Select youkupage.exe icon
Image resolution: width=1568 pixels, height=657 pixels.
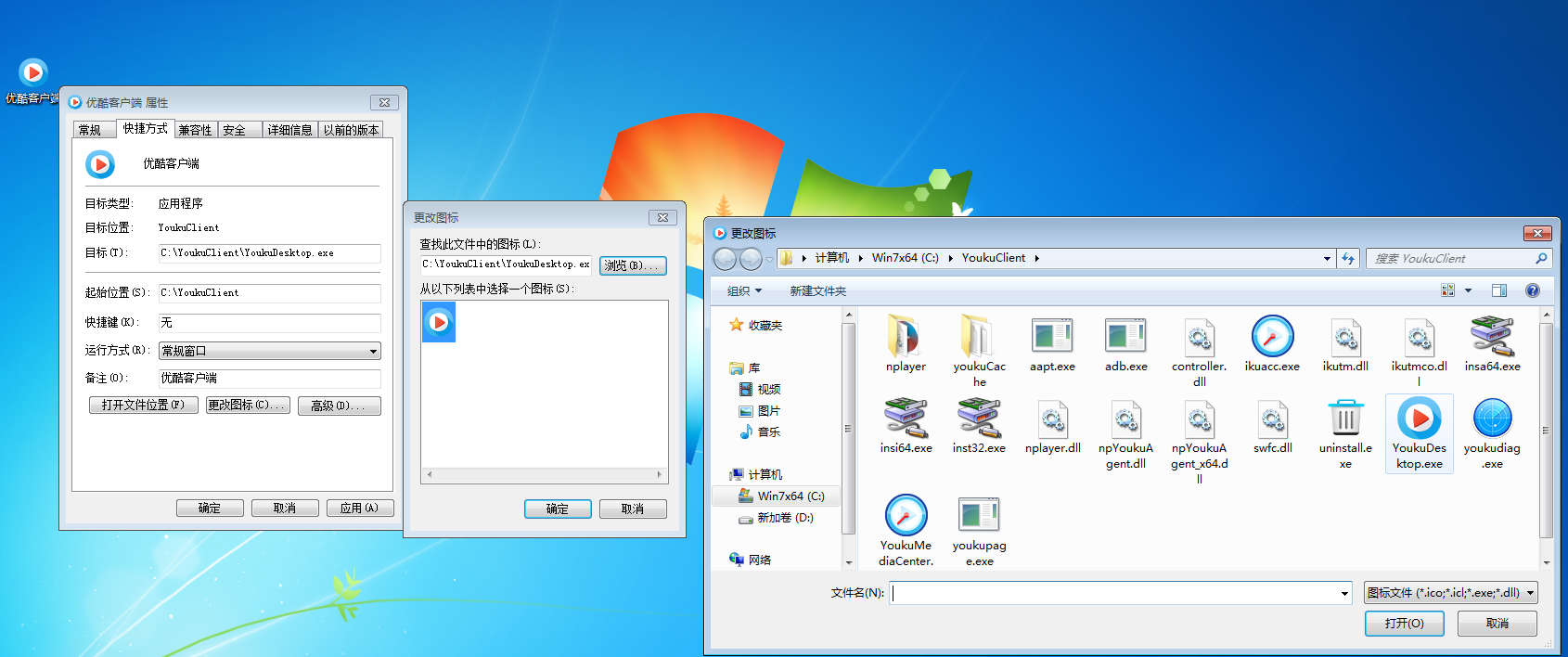tap(979, 515)
